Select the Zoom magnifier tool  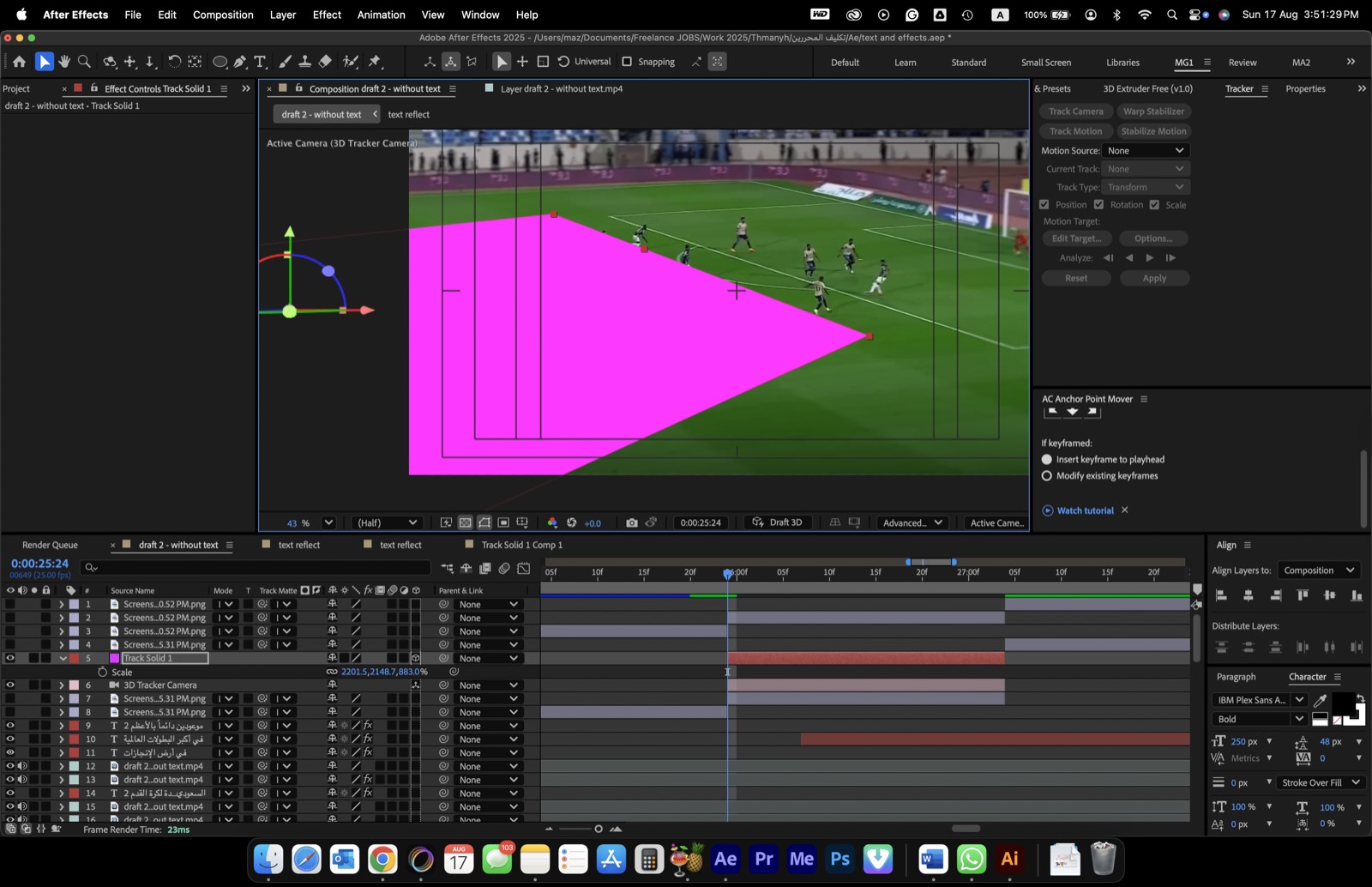(84, 62)
